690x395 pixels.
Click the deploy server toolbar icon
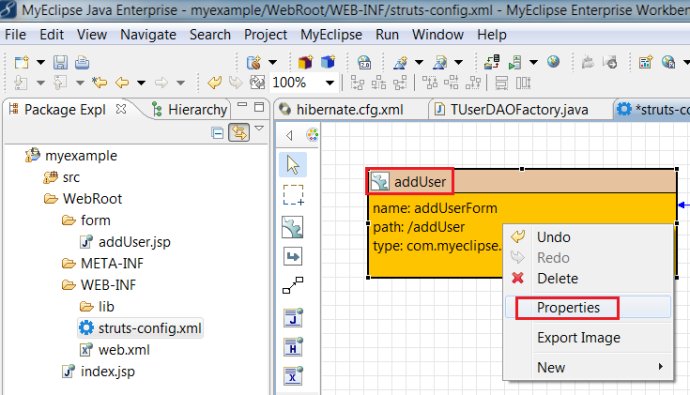[492, 62]
